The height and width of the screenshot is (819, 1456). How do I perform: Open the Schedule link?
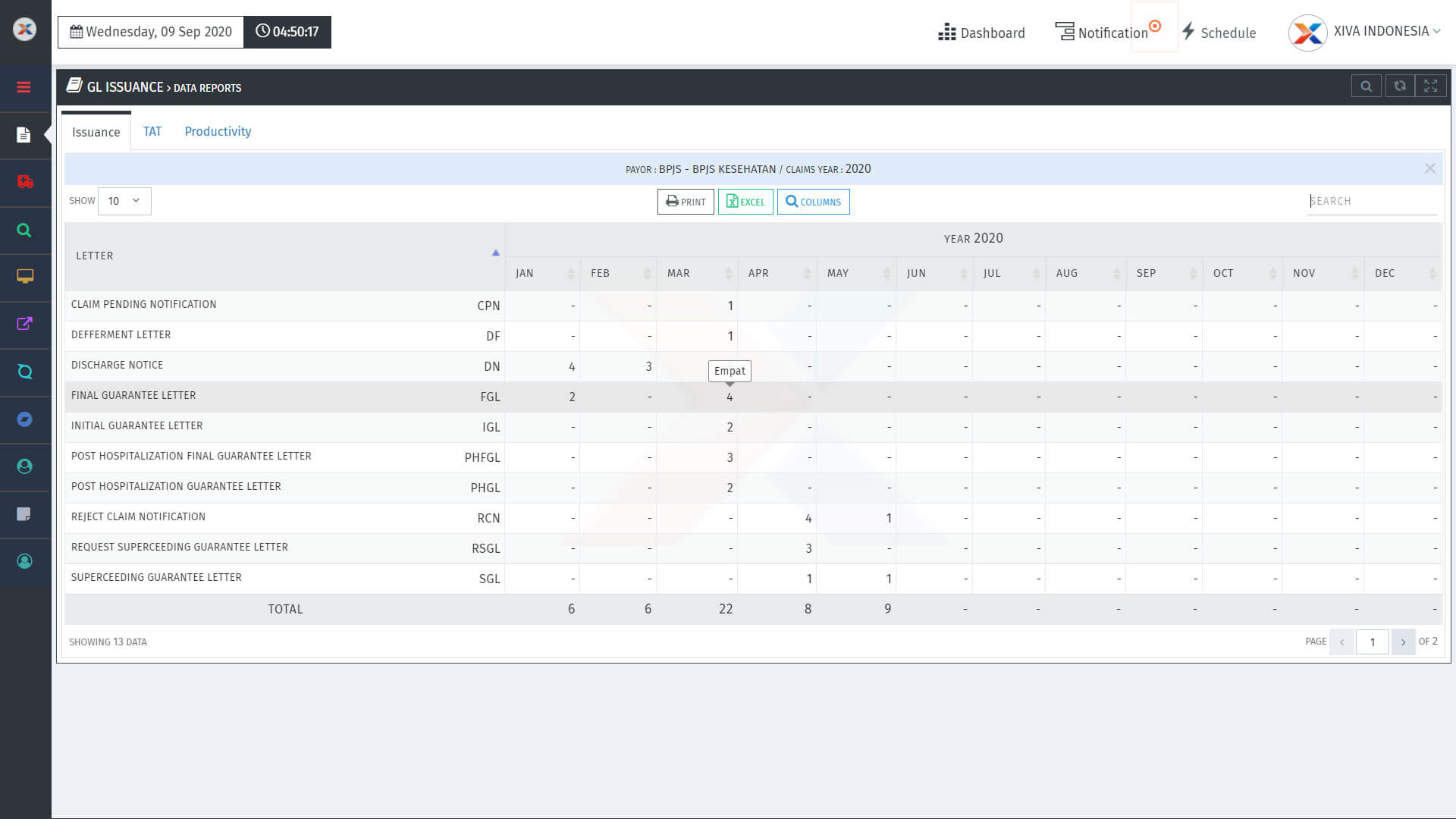(1219, 33)
